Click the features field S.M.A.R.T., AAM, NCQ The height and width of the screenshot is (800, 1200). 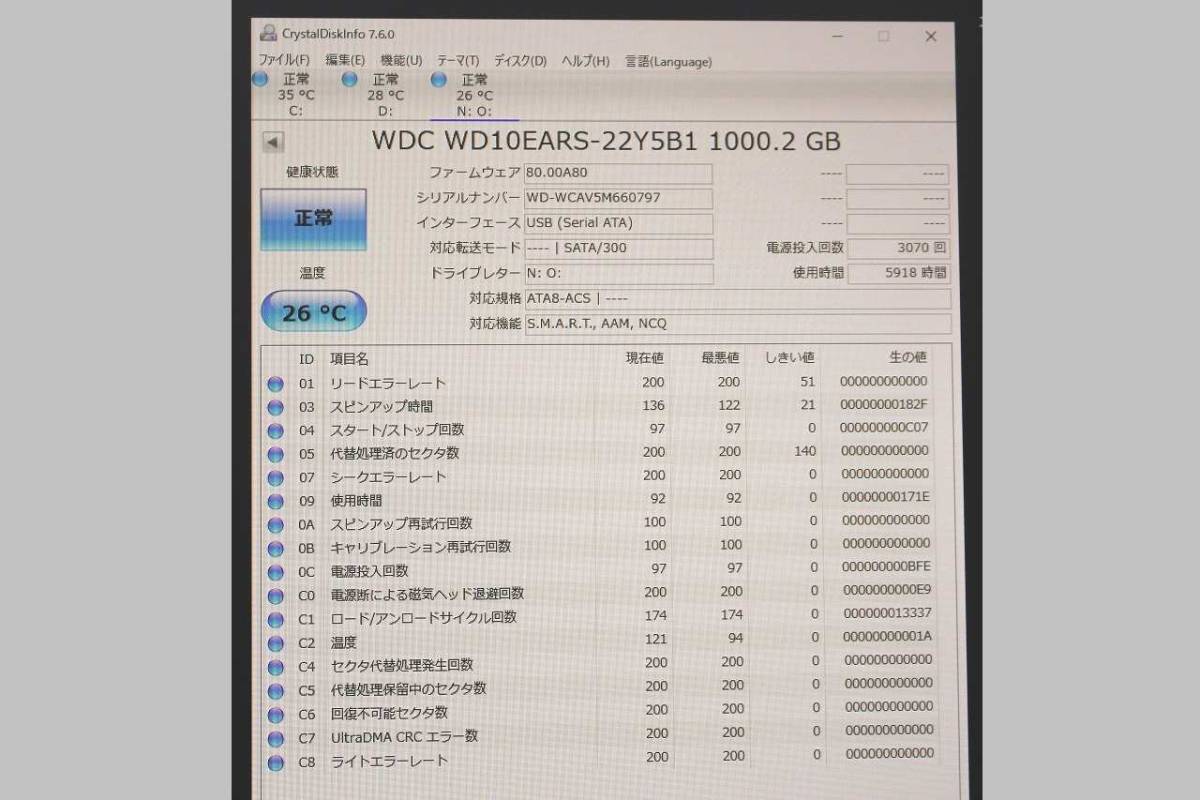pos(737,323)
